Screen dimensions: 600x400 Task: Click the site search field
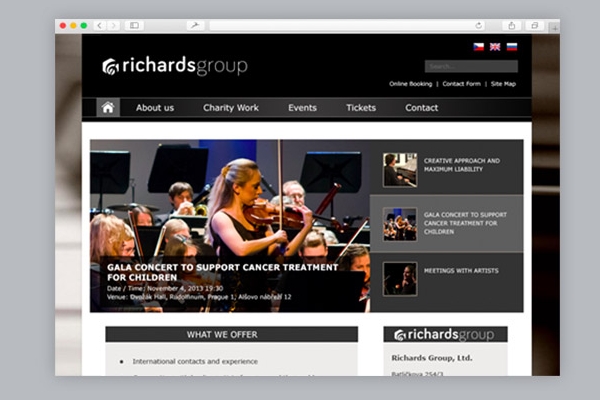[471, 66]
